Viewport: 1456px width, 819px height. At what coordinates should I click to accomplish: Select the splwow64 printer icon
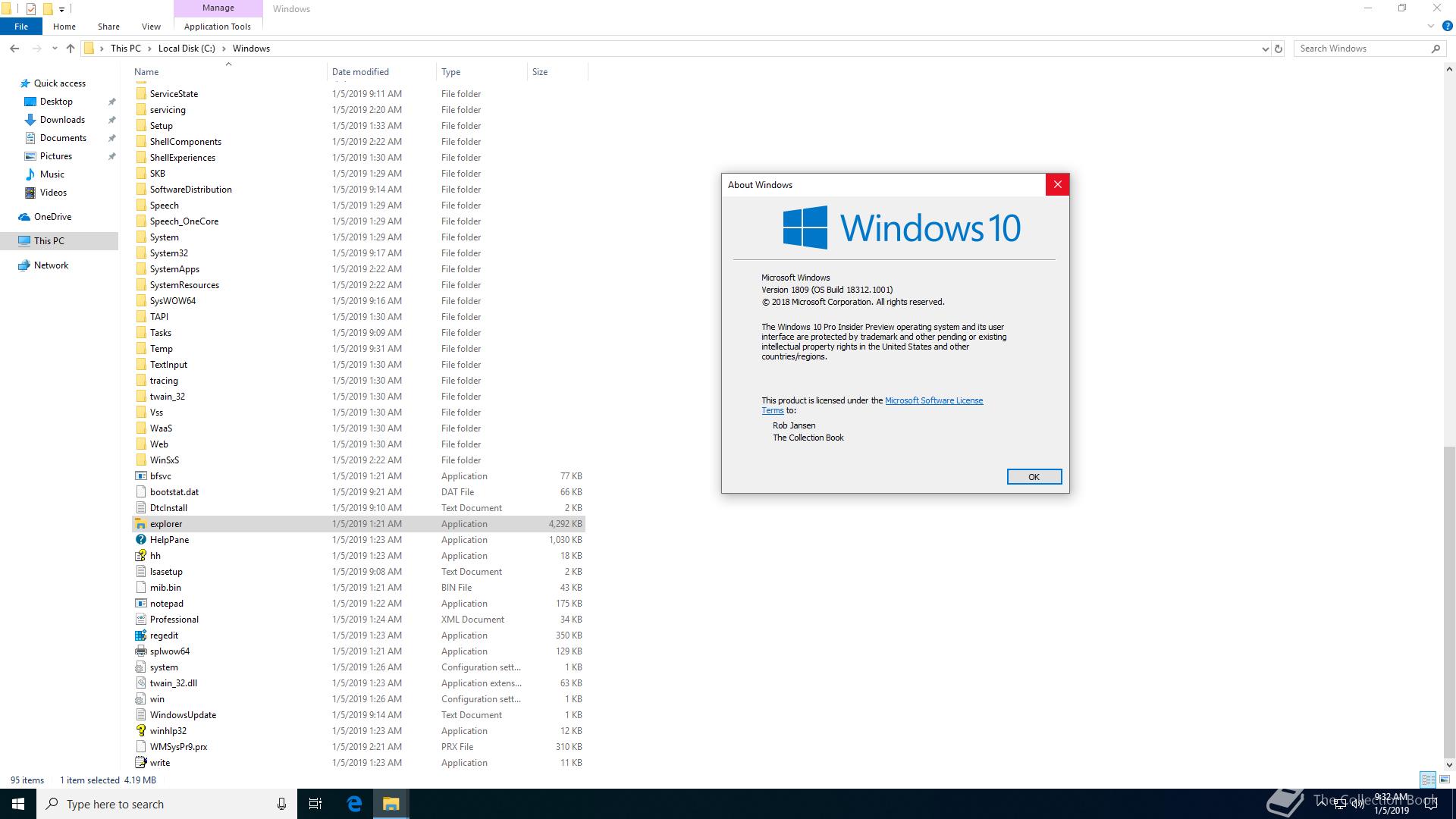pos(141,651)
